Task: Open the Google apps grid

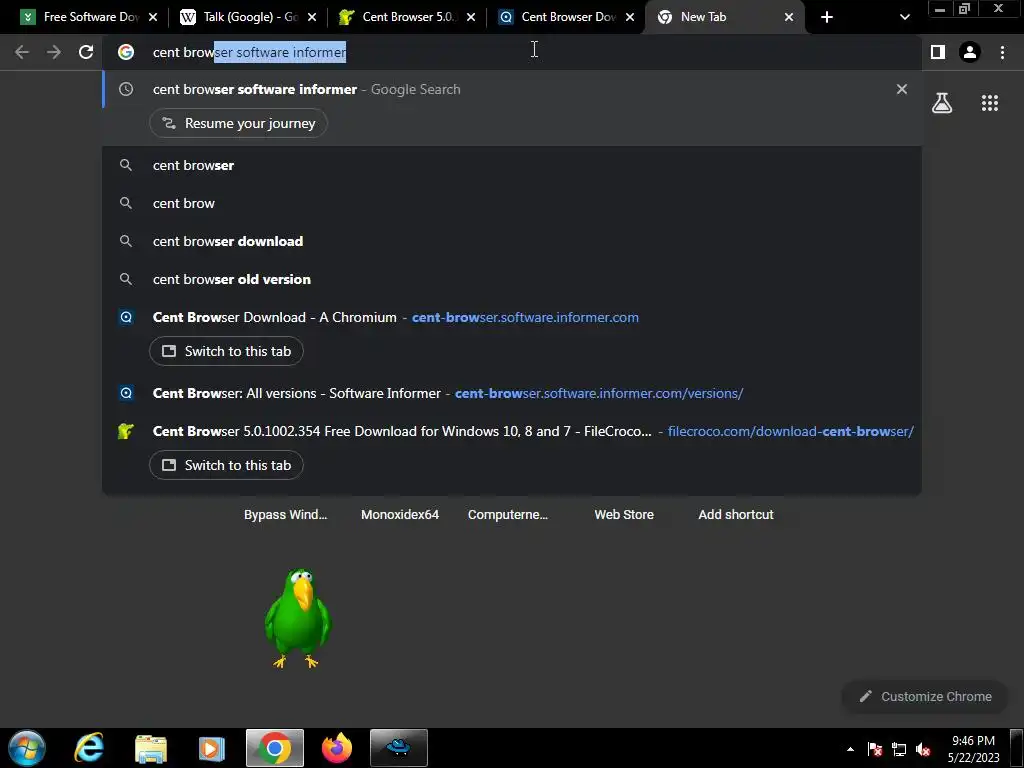Action: (989, 103)
